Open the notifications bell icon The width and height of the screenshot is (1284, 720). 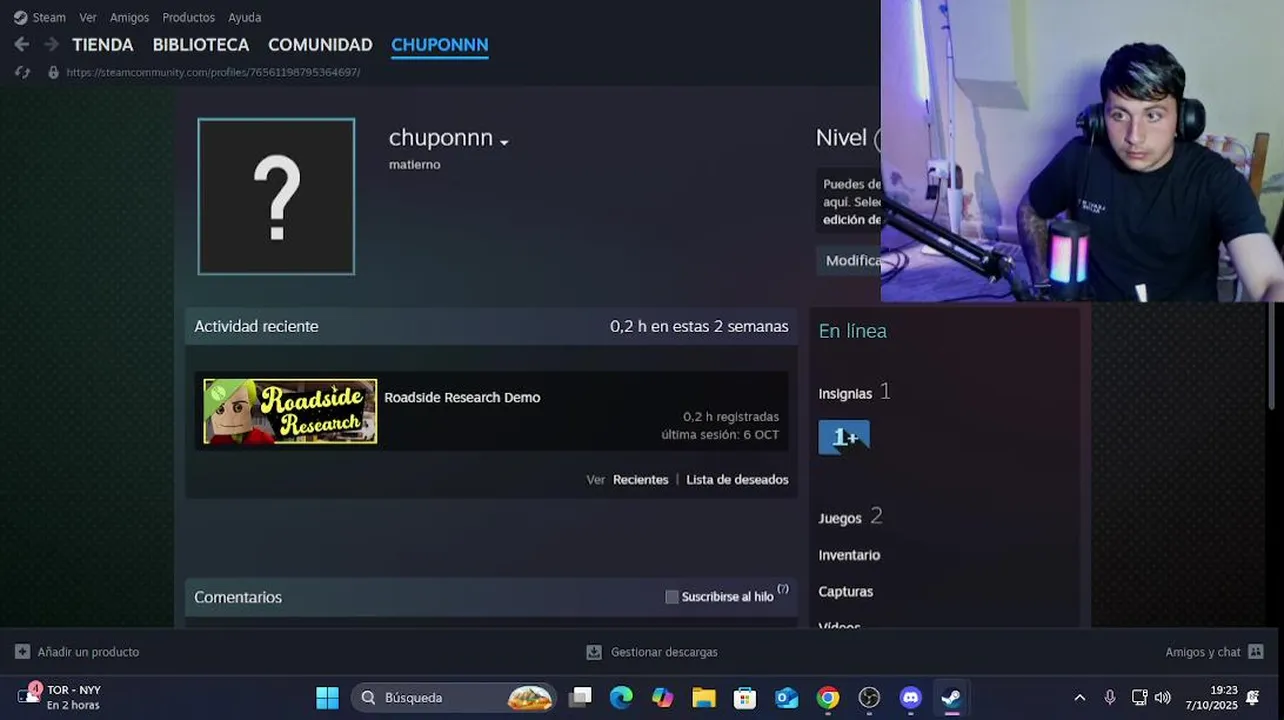coord(1254,698)
